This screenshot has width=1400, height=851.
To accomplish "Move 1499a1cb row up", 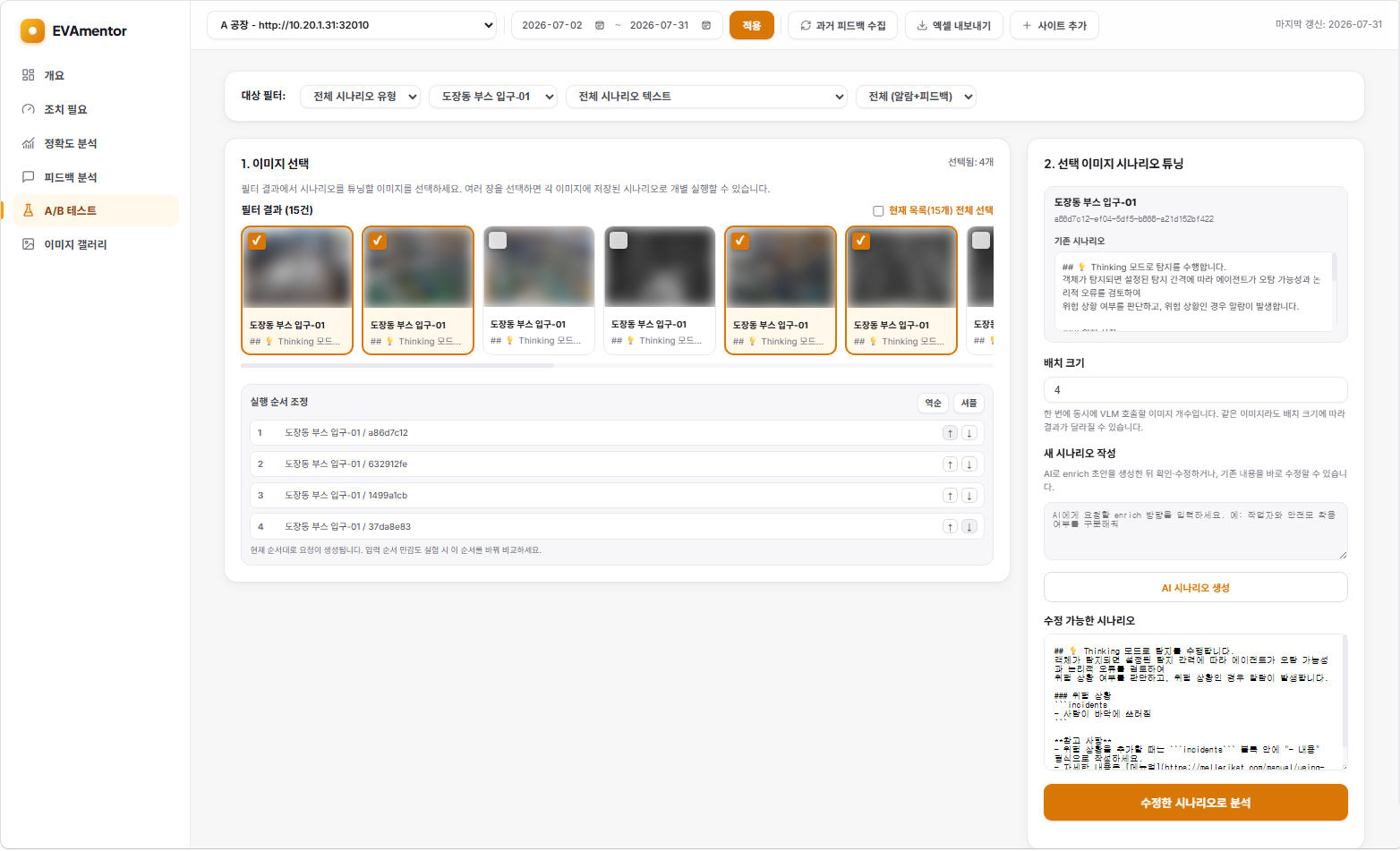I will click(x=950, y=496).
